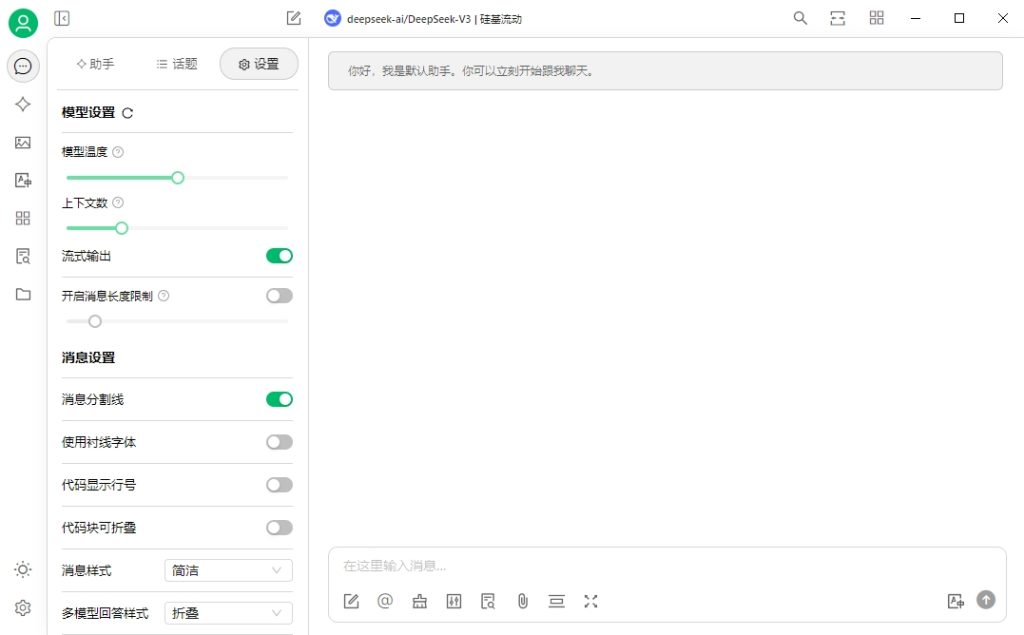This screenshot has height=635, width=1024.
Task: Open 多模型回答样式 dropdown showing 折叠
Action: 229,613
